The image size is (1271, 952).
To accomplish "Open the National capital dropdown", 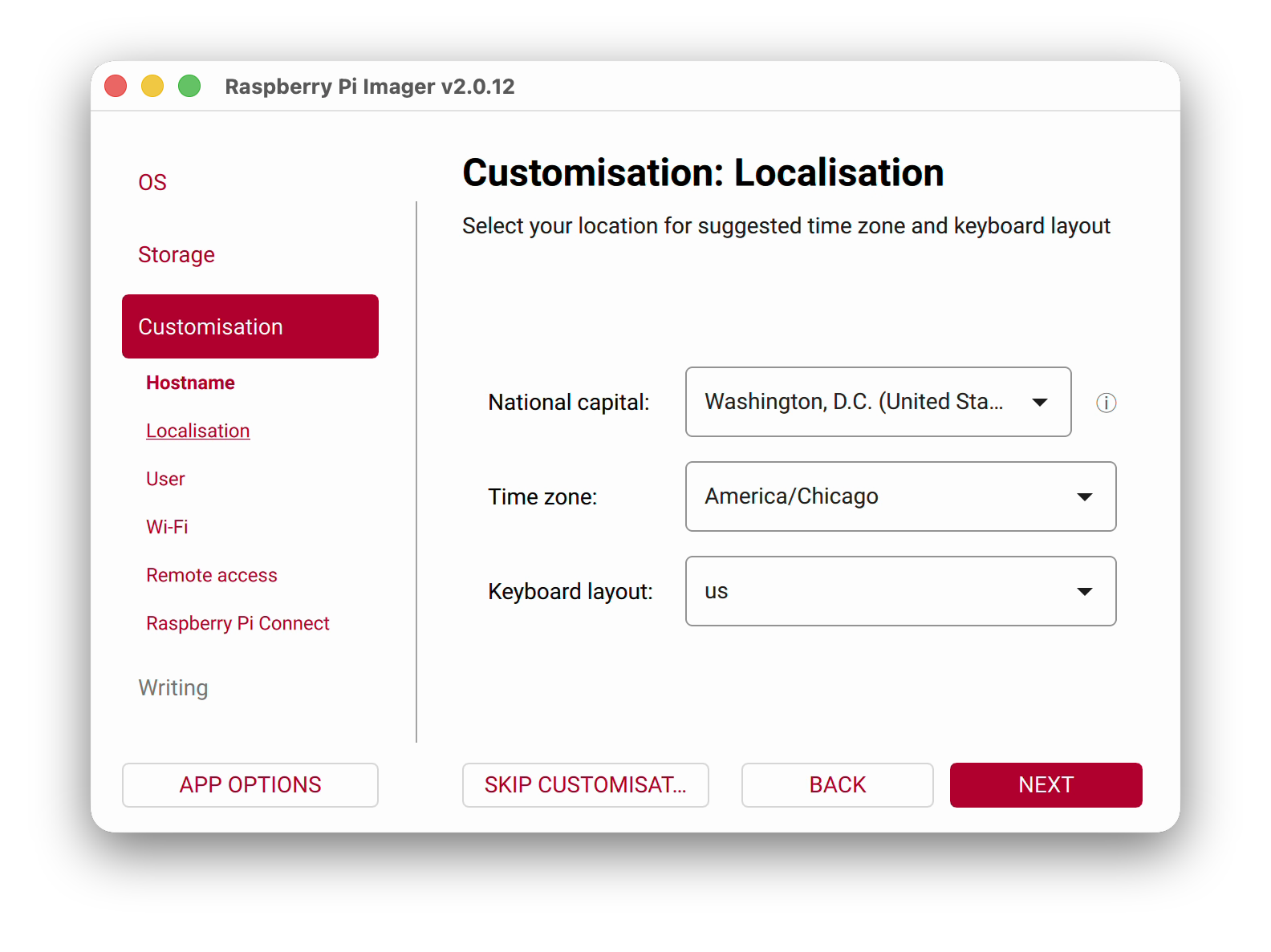I will tap(878, 402).
